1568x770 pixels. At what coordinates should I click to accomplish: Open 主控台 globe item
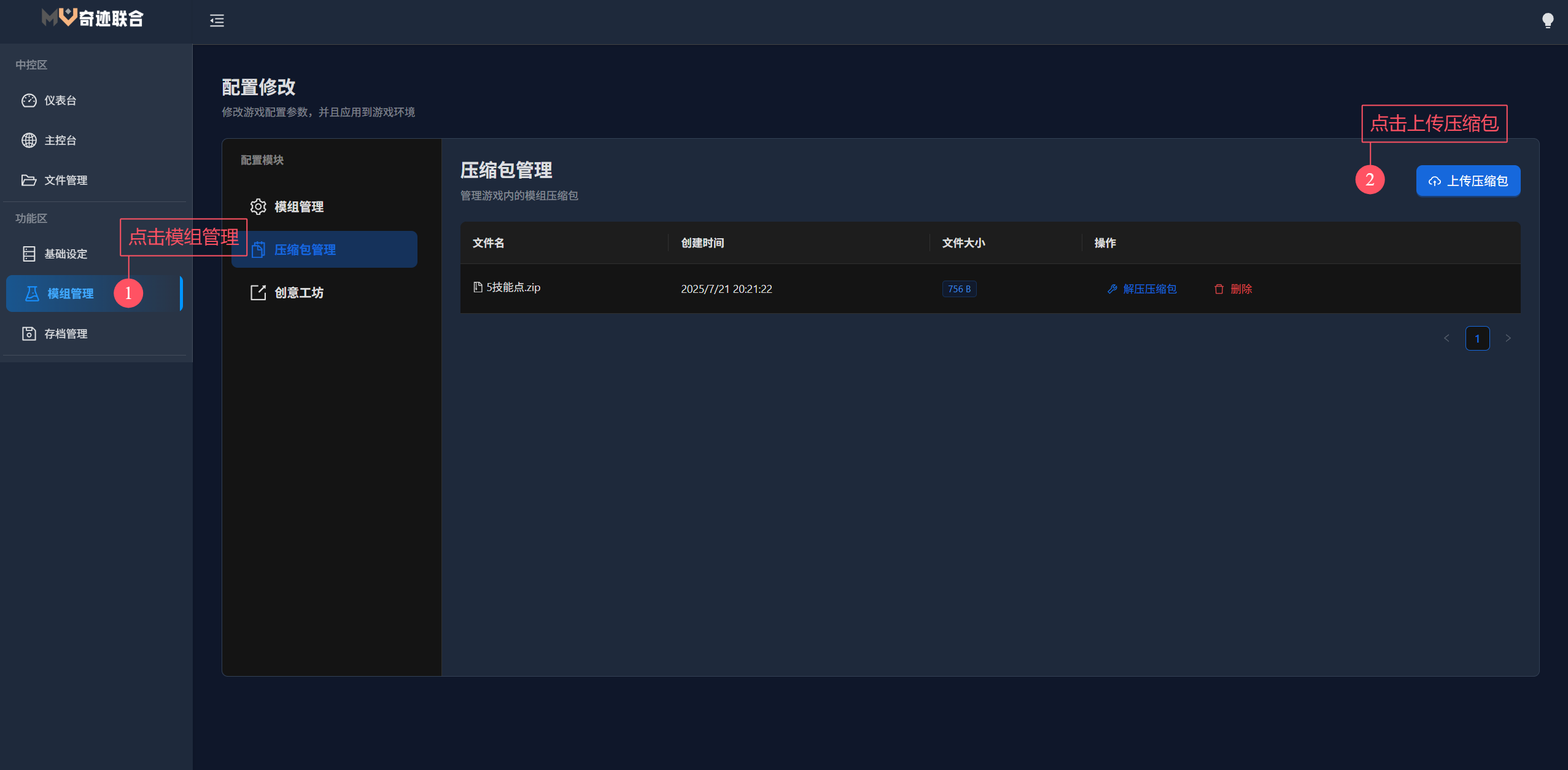click(x=60, y=141)
